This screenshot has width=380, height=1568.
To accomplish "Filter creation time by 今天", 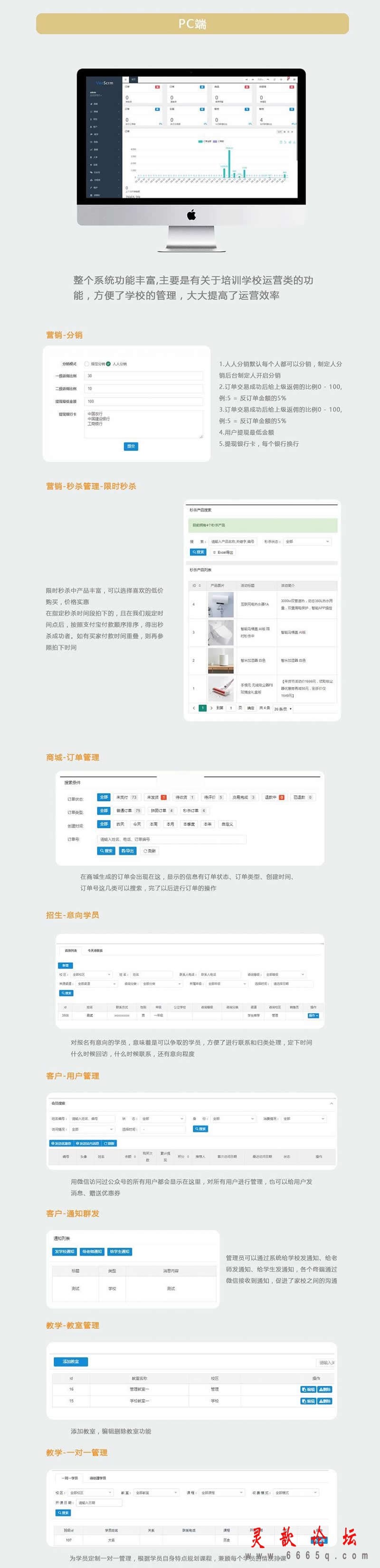I will click(x=137, y=824).
